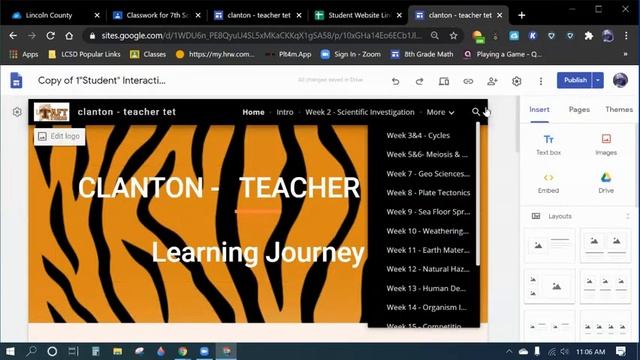
Task: Insert an Embed element
Action: coord(549,183)
